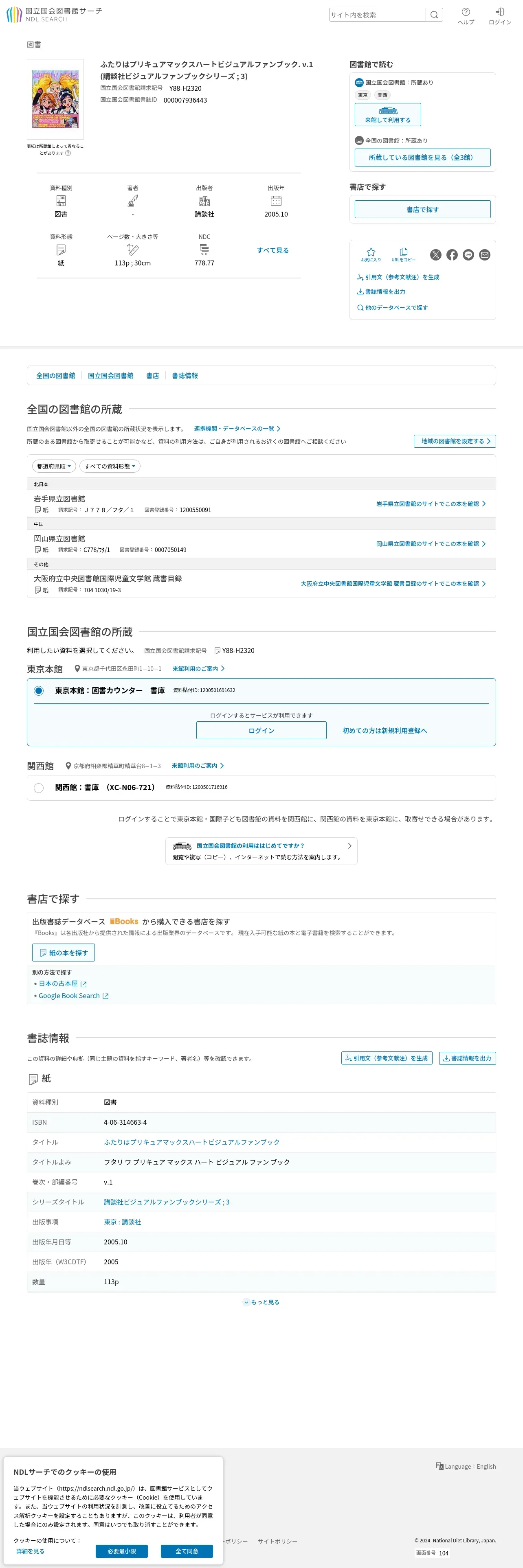Screen dimensions: 523x1568
Task: Click 他のデータベースで探す link
Action: click(x=392, y=307)
